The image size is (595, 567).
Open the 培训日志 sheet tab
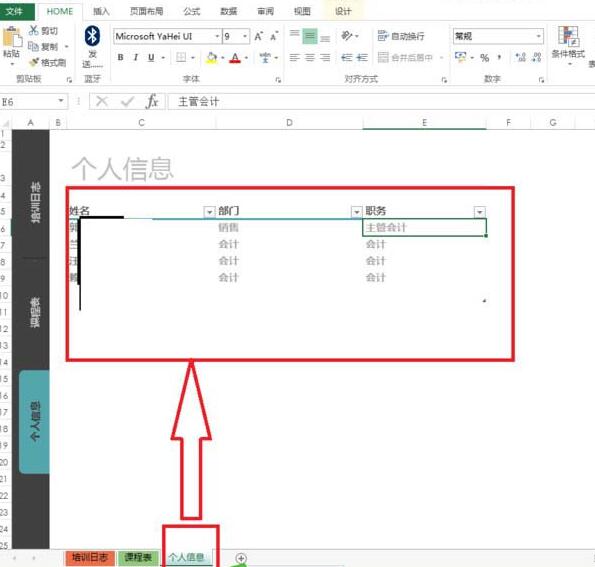[90, 557]
